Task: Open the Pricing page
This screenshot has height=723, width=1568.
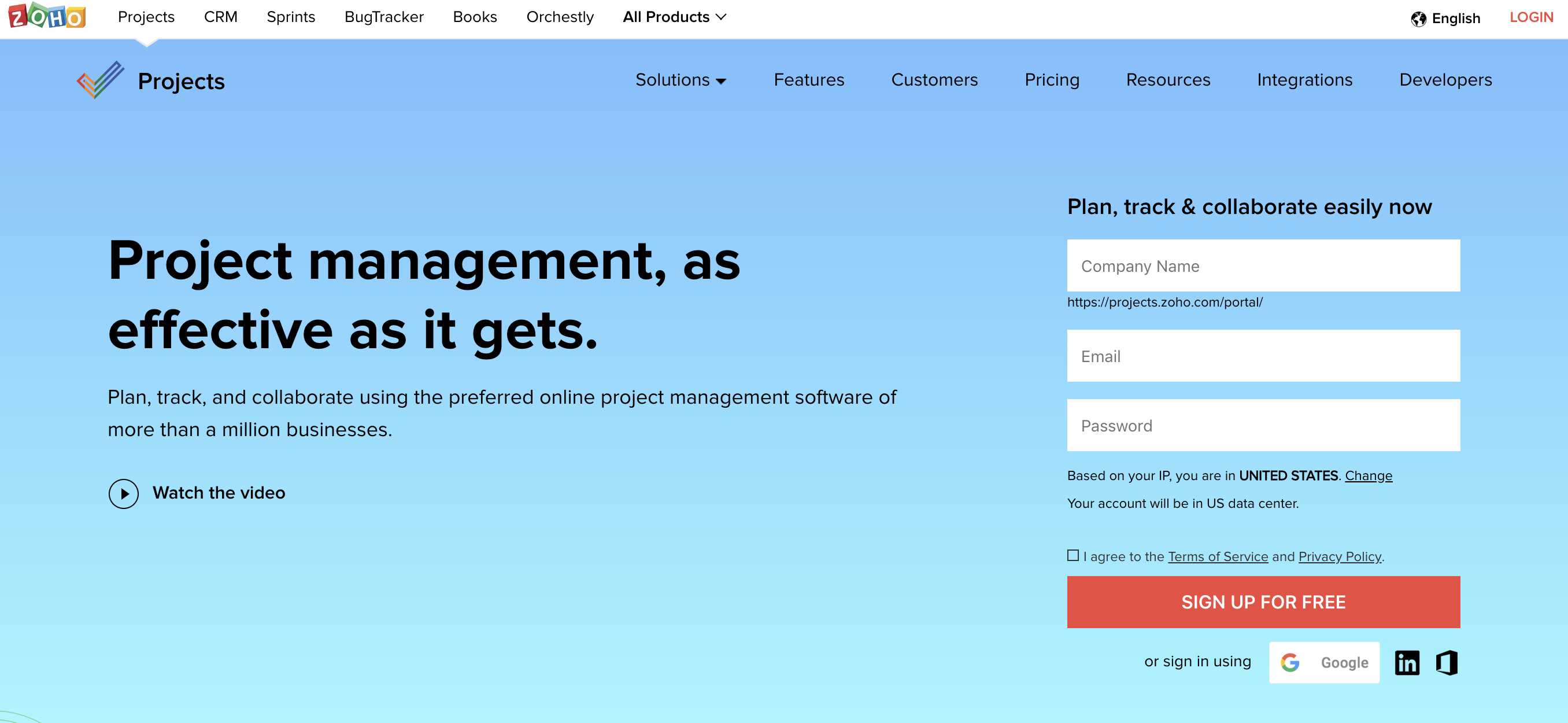Action: click(x=1052, y=80)
